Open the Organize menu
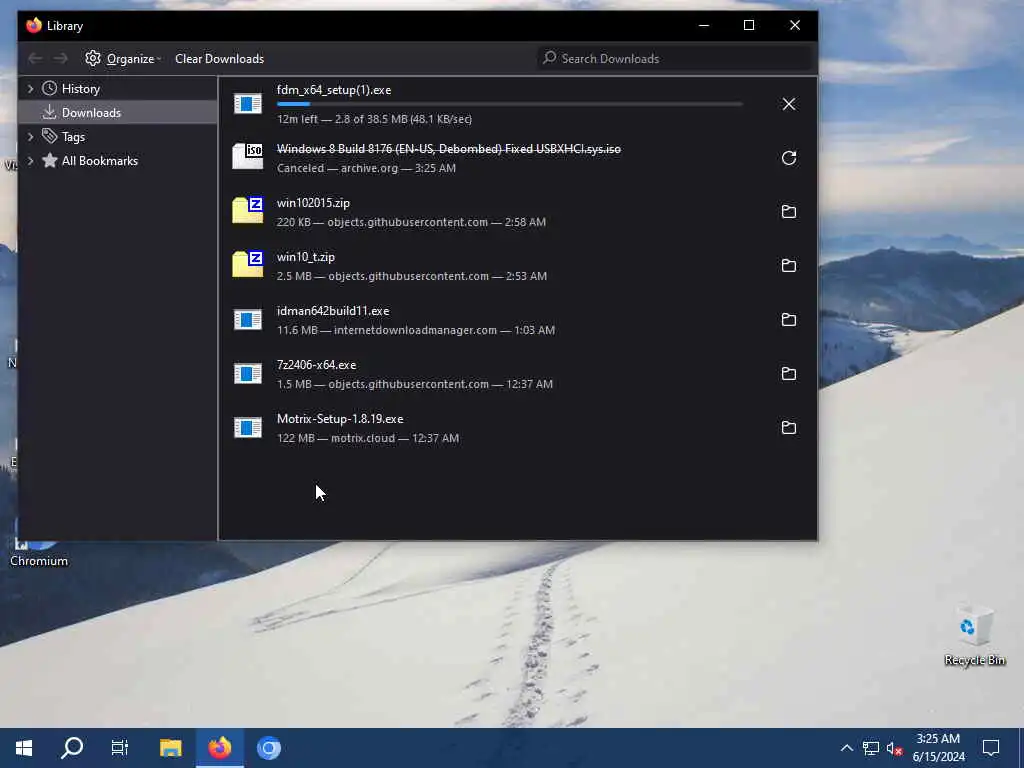The width and height of the screenshot is (1024, 768). (123, 59)
